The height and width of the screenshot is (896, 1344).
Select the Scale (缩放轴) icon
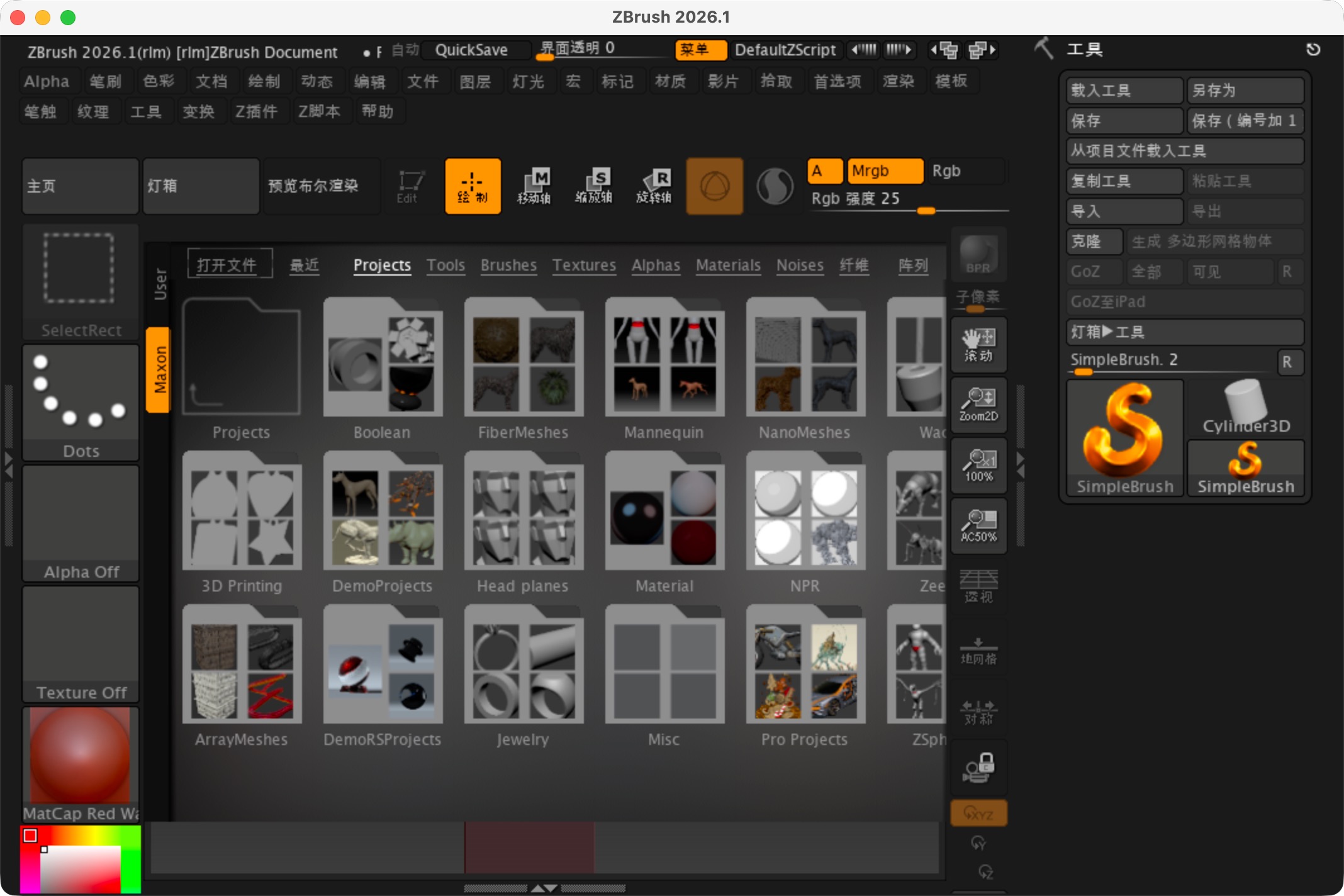594,186
